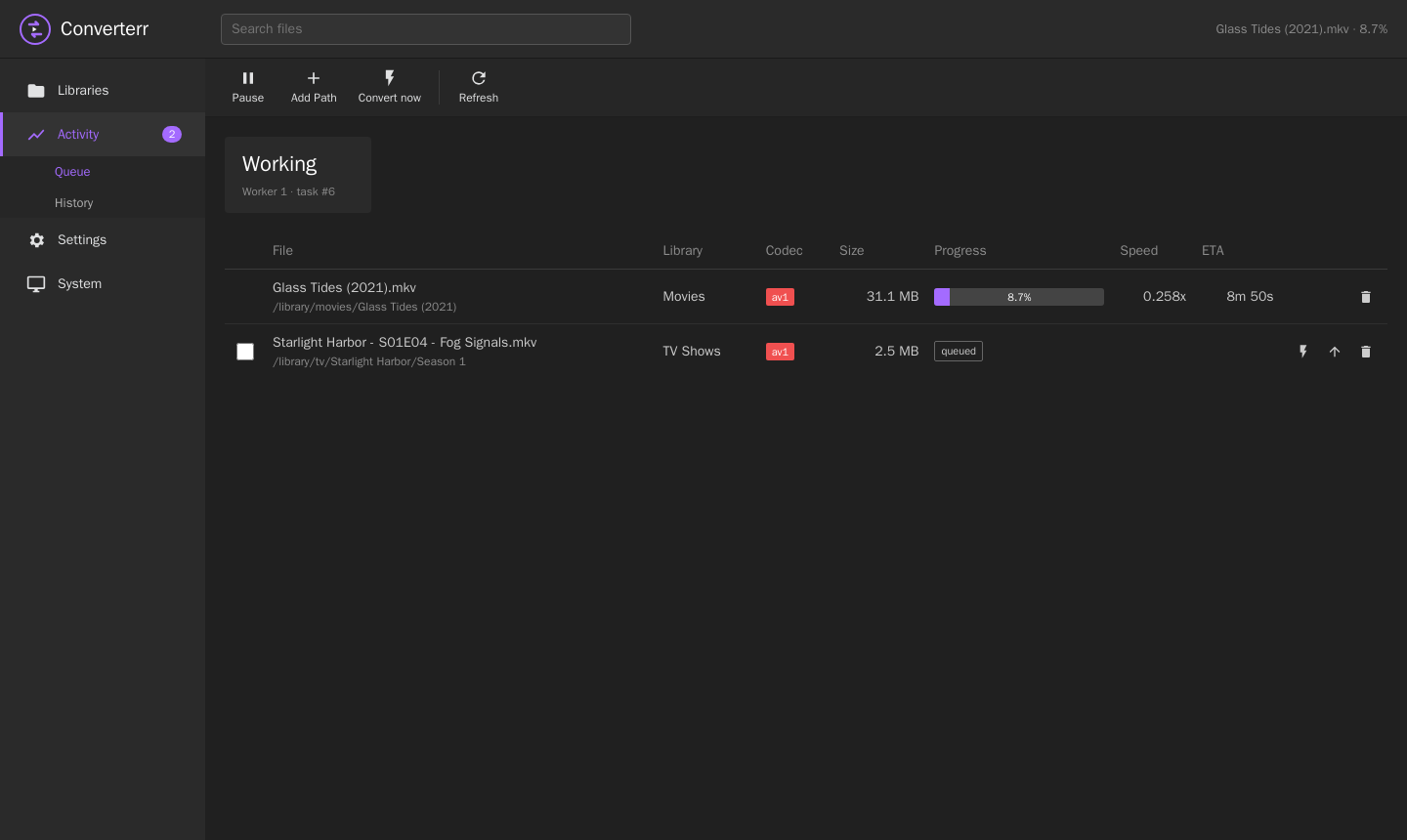Image resolution: width=1407 pixels, height=840 pixels.
Task: Start Convert now from toolbar
Action: (390, 87)
